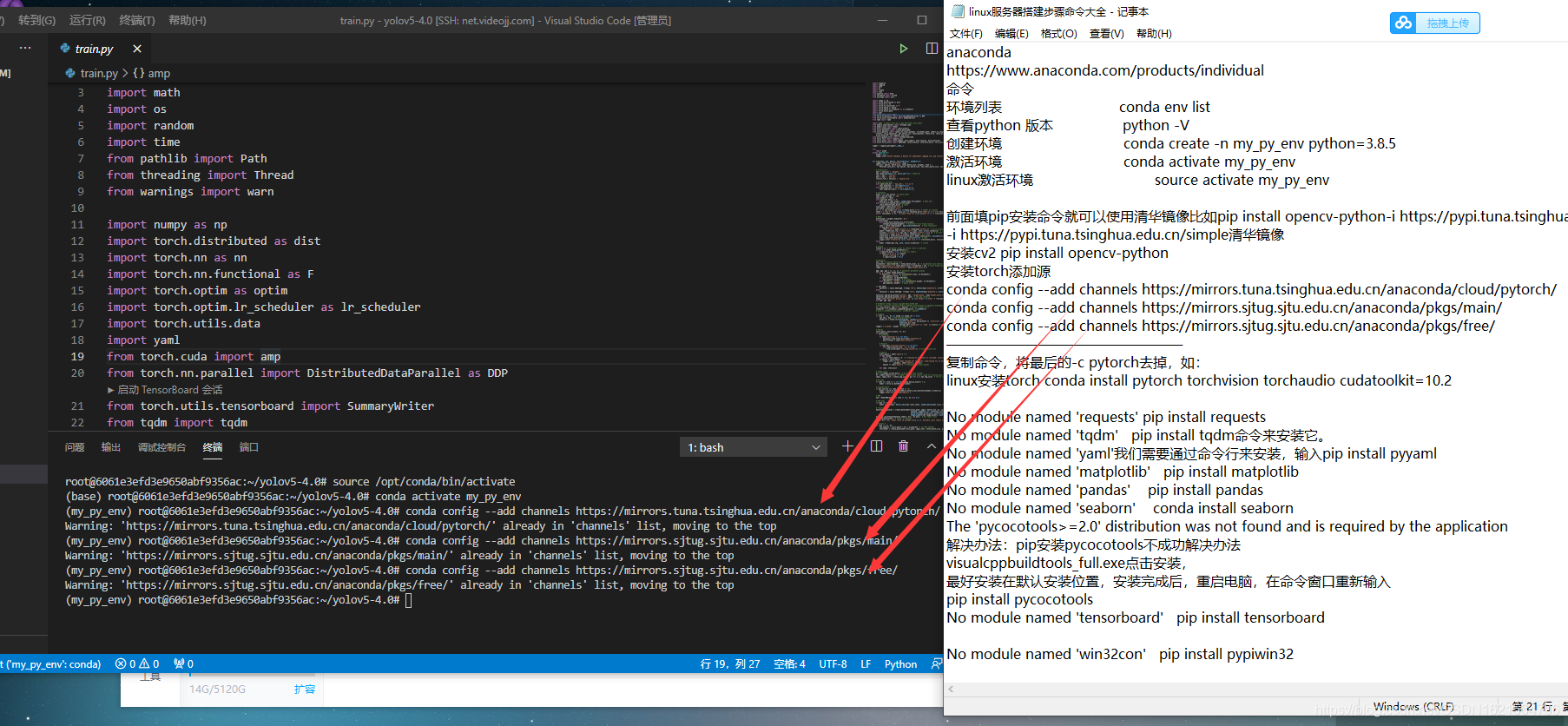Click 'SummaryWriter' in line 21

point(391,406)
